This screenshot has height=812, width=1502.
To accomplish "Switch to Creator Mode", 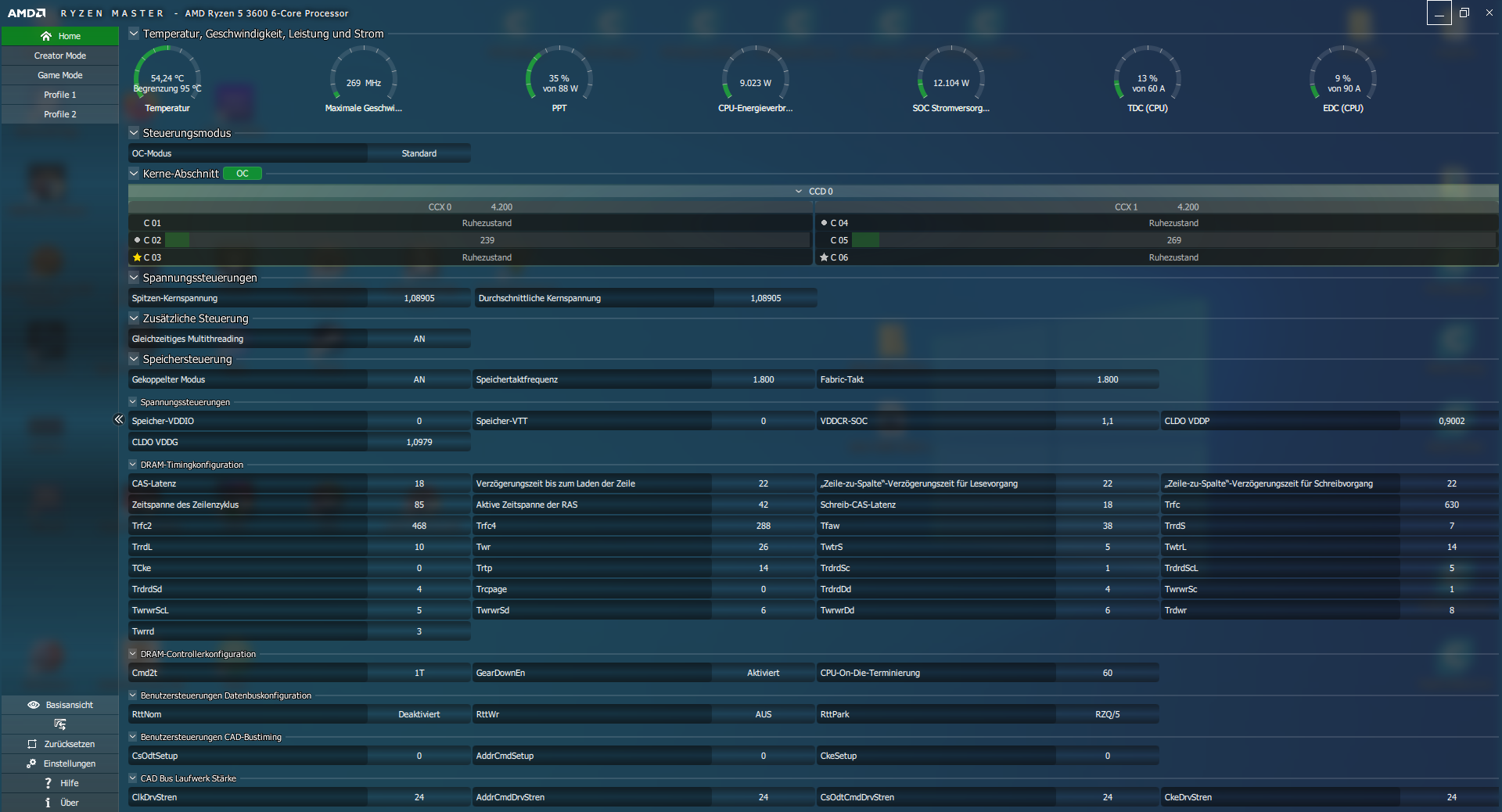I will coord(60,56).
